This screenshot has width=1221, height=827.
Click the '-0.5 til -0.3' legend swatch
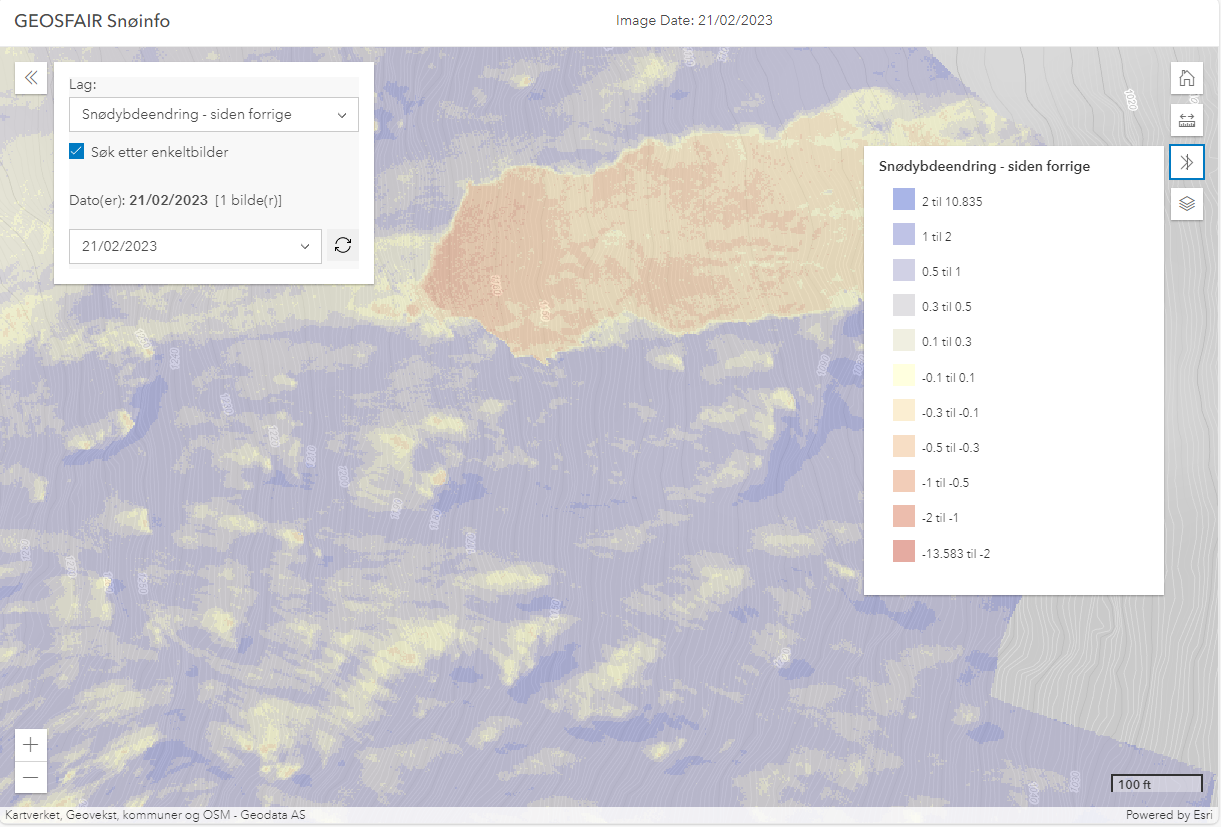[x=904, y=447]
